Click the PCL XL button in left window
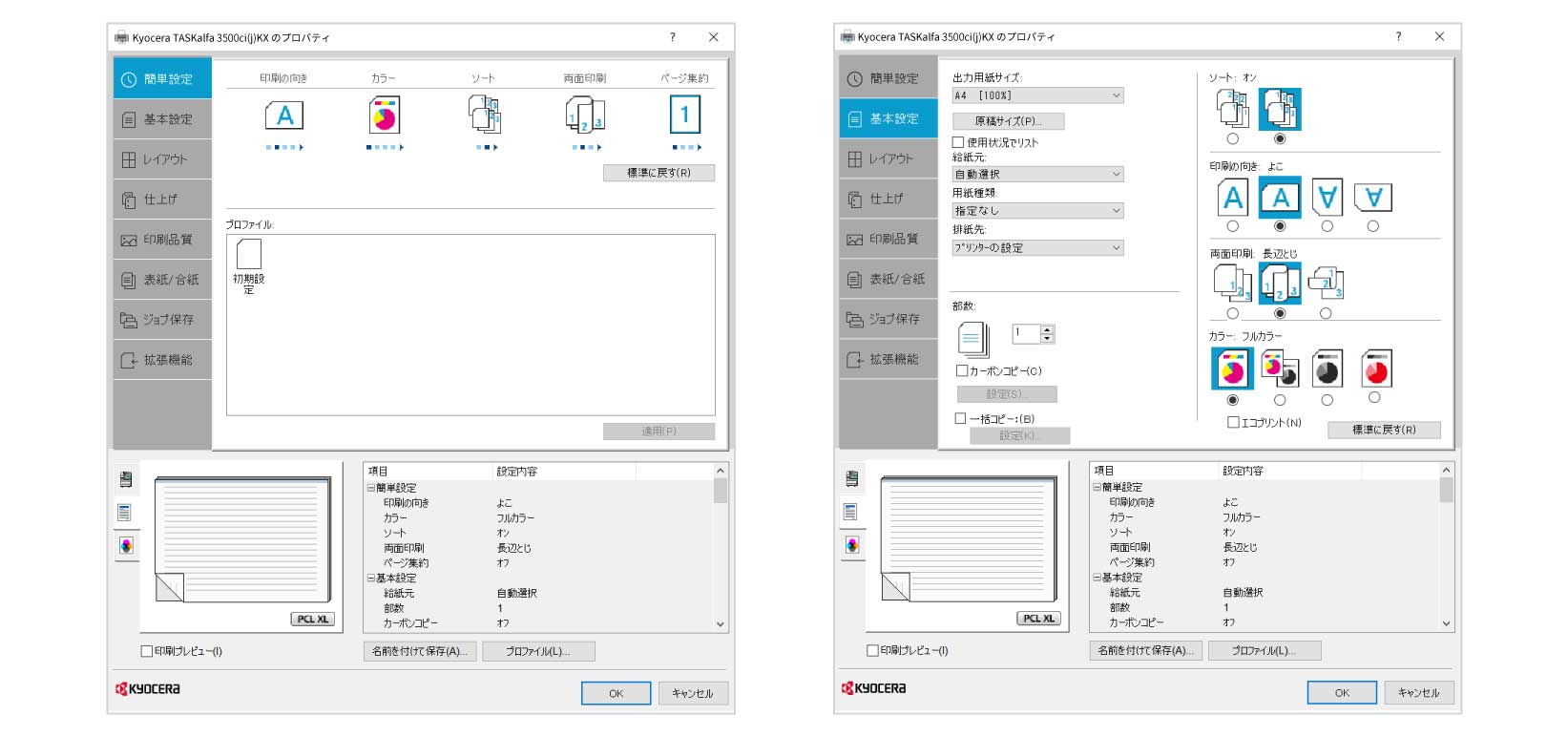 coord(312,620)
